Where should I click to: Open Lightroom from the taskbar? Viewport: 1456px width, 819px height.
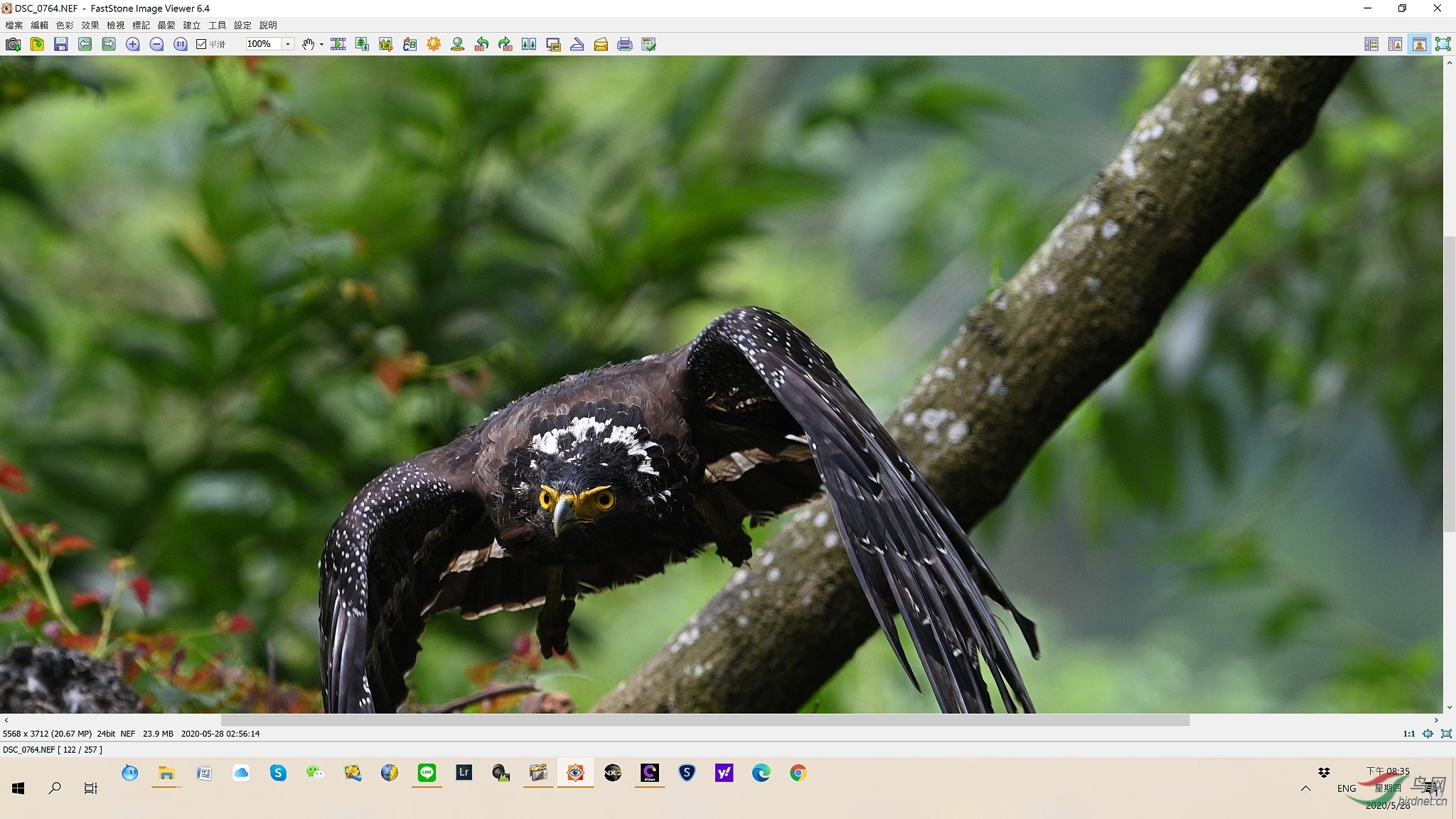point(464,773)
